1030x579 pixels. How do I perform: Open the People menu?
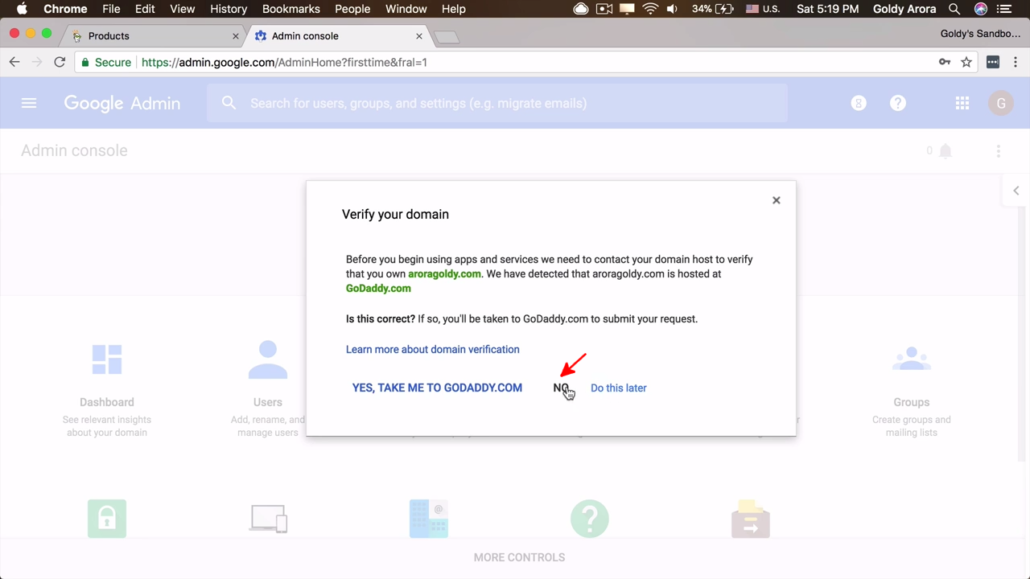coord(352,9)
